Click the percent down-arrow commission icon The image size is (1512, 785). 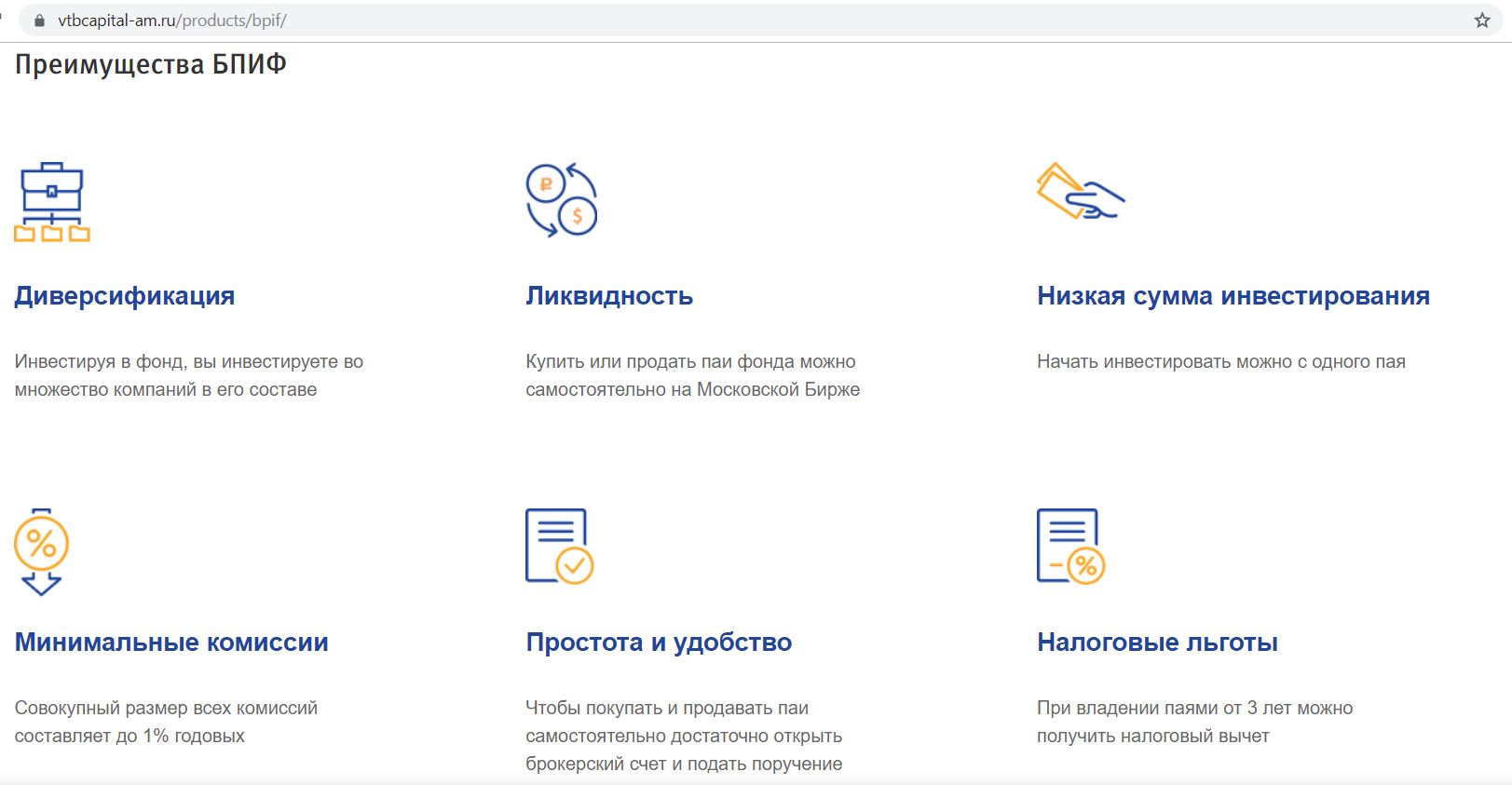[42, 550]
